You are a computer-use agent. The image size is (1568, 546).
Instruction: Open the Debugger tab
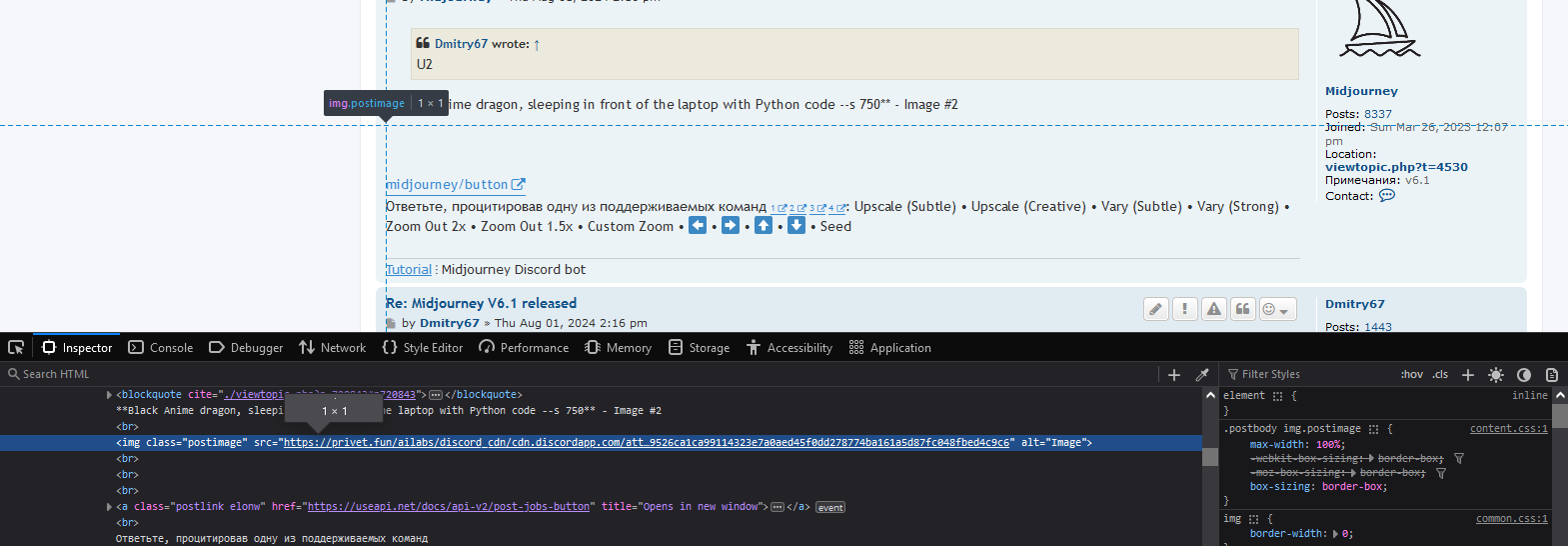246,348
